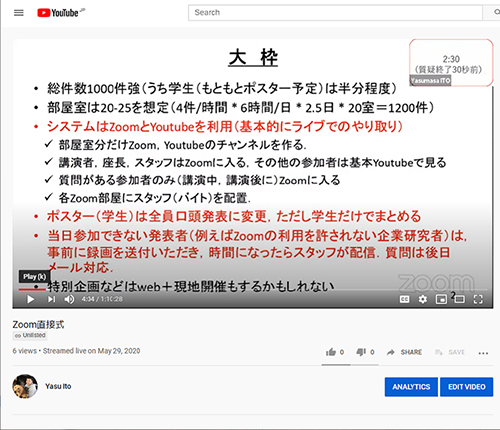Screen dimensions: 500x430
Task: Enter full screen mode
Action: pos(478,299)
